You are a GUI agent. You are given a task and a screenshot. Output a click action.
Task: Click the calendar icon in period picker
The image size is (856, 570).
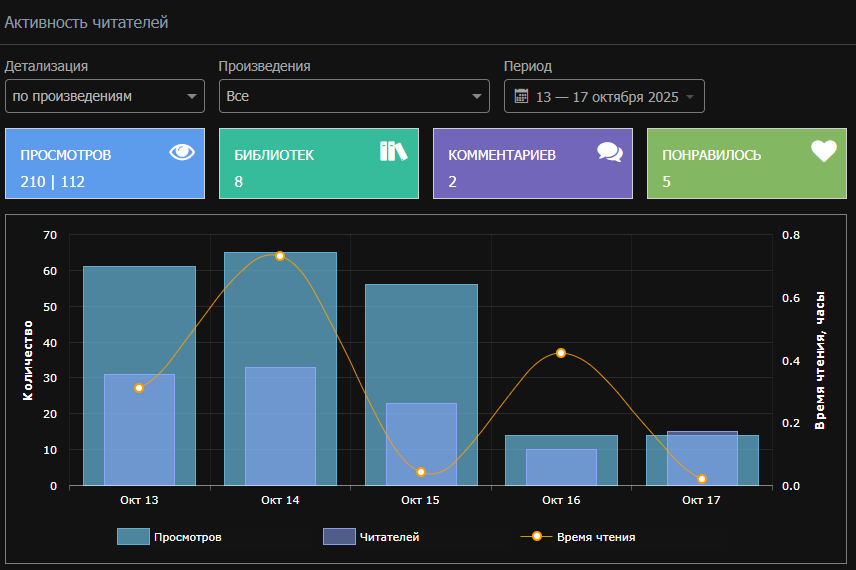pos(521,96)
